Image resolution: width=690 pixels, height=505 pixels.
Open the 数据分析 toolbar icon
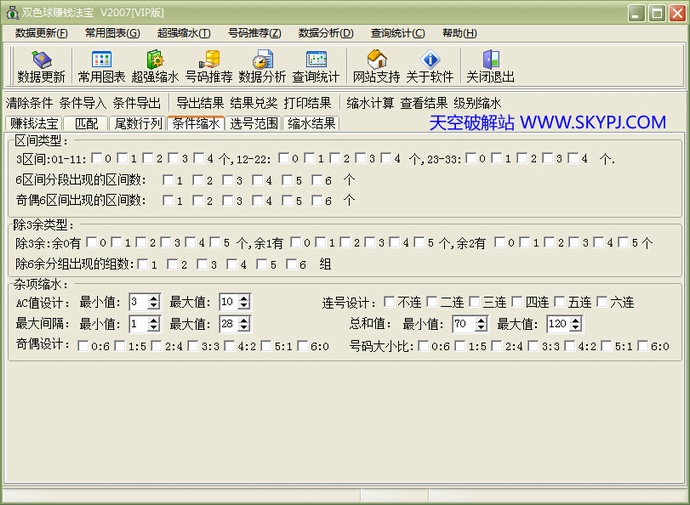click(x=262, y=67)
